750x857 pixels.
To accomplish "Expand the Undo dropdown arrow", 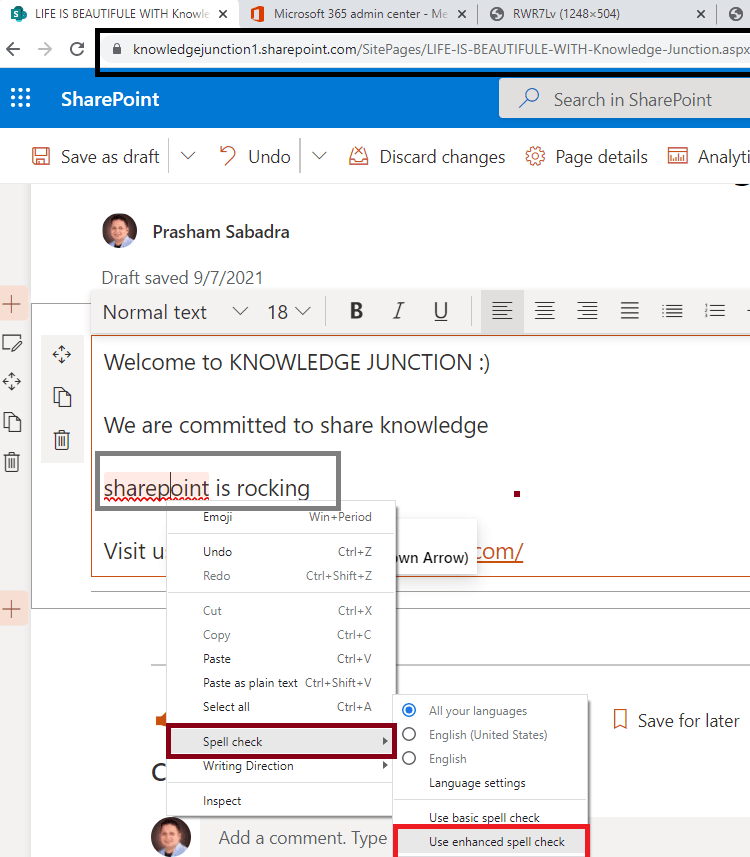I will tap(319, 156).
